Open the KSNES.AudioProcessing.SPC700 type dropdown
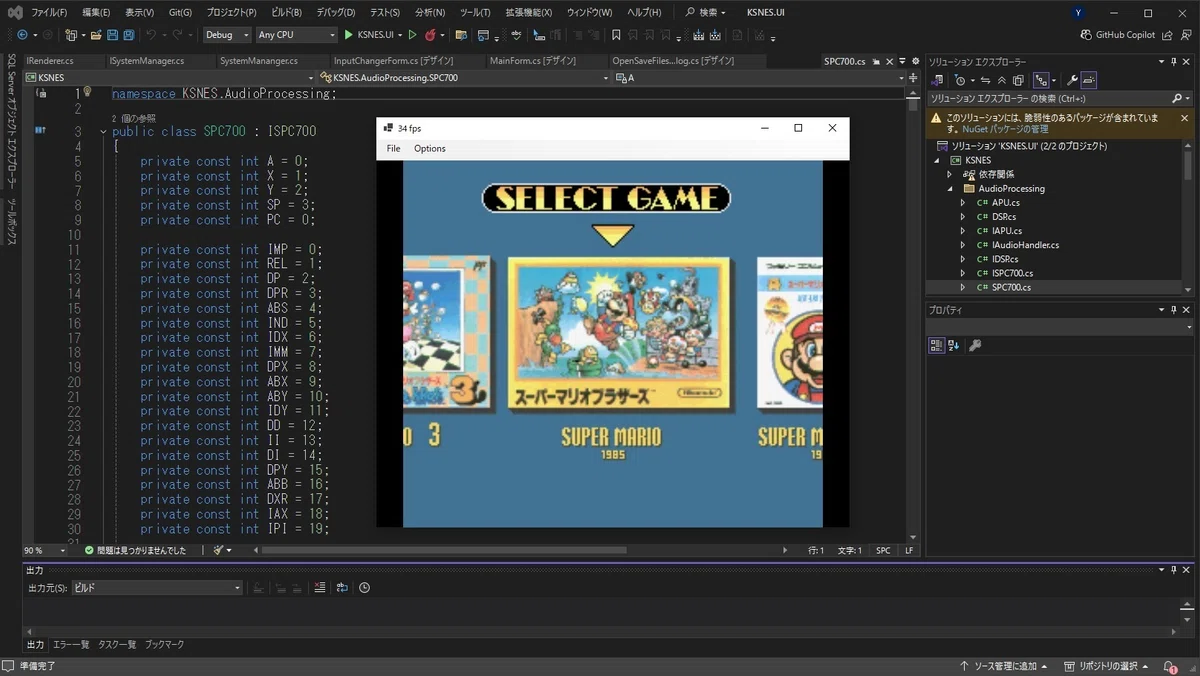This screenshot has height=676, width=1200. coord(463,77)
